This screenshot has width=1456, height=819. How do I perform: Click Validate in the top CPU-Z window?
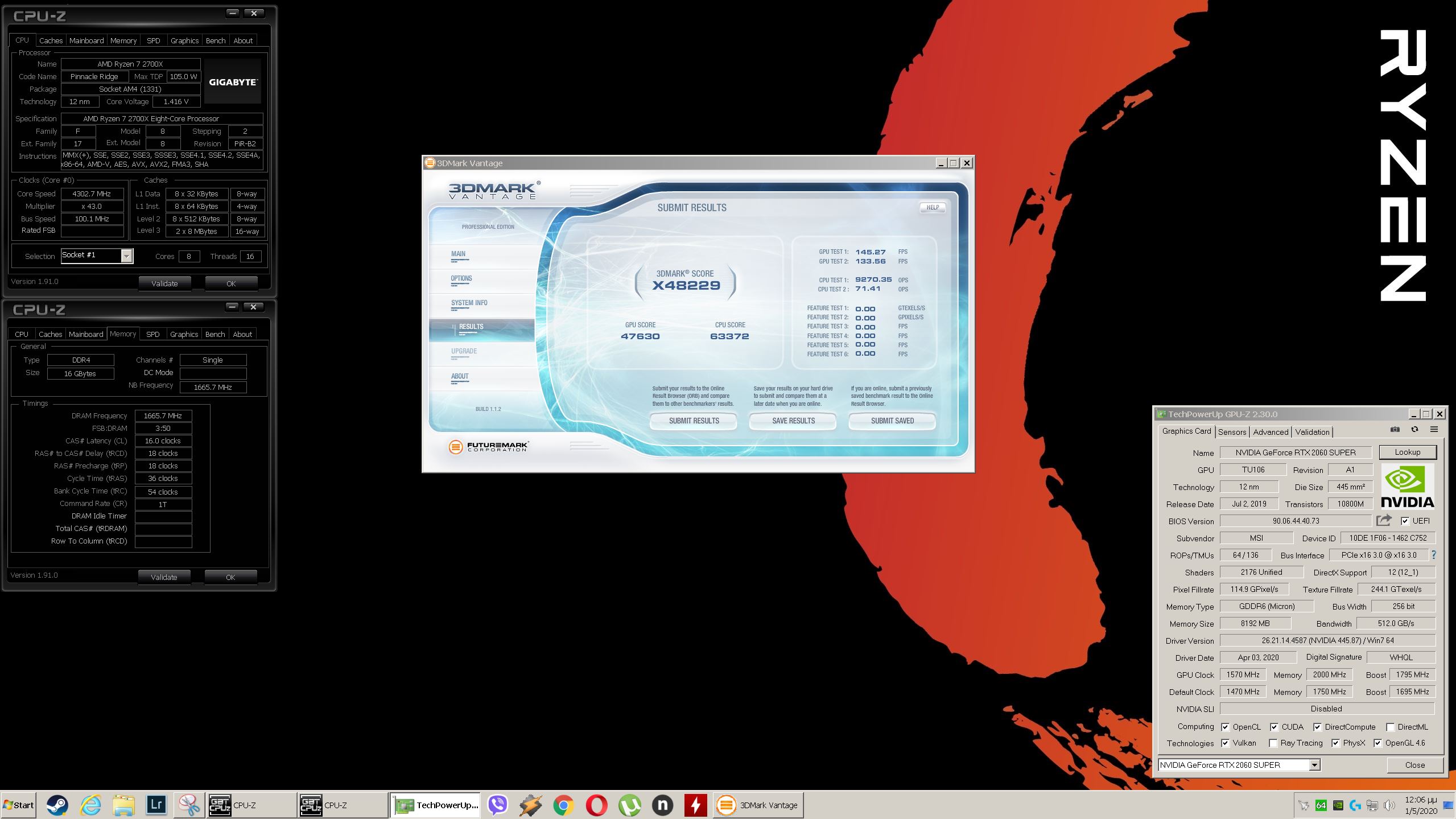pyautogui.click(x=164, y=283)
